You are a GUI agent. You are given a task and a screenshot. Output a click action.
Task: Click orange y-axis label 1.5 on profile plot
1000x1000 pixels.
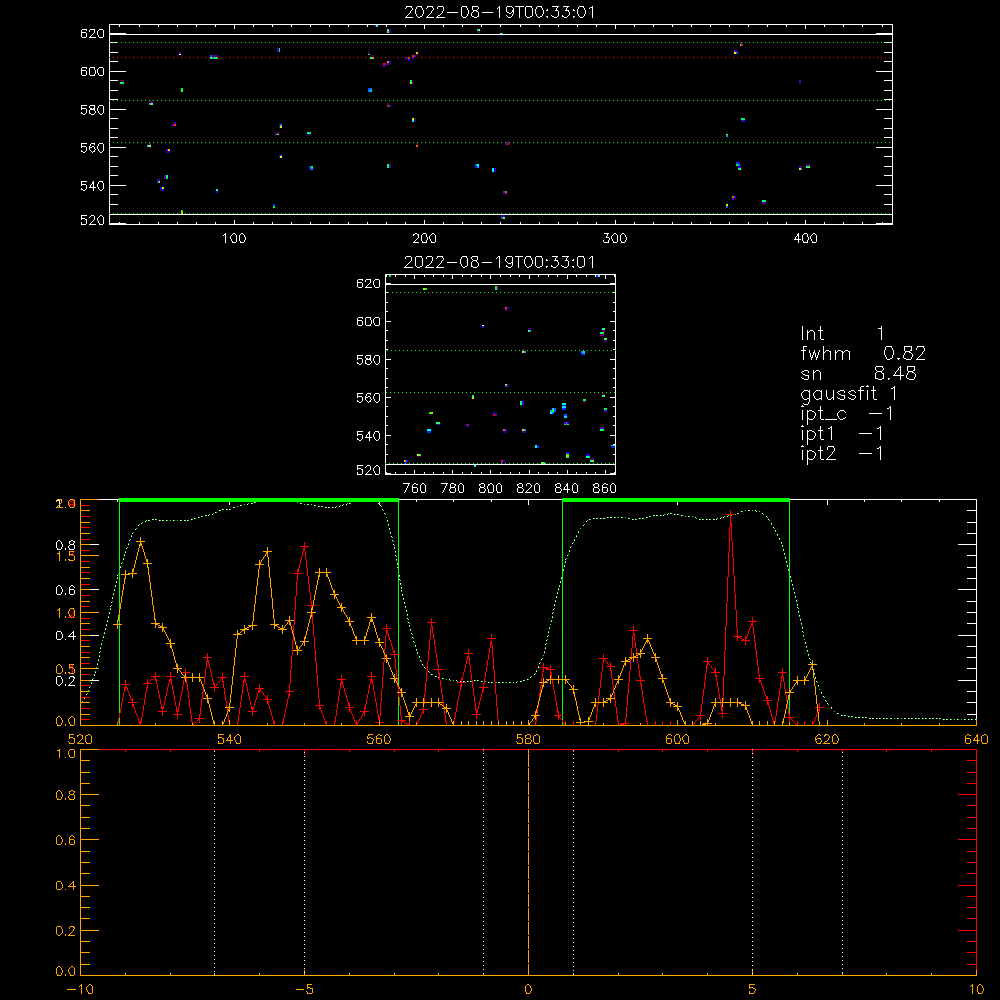point(66,556)
